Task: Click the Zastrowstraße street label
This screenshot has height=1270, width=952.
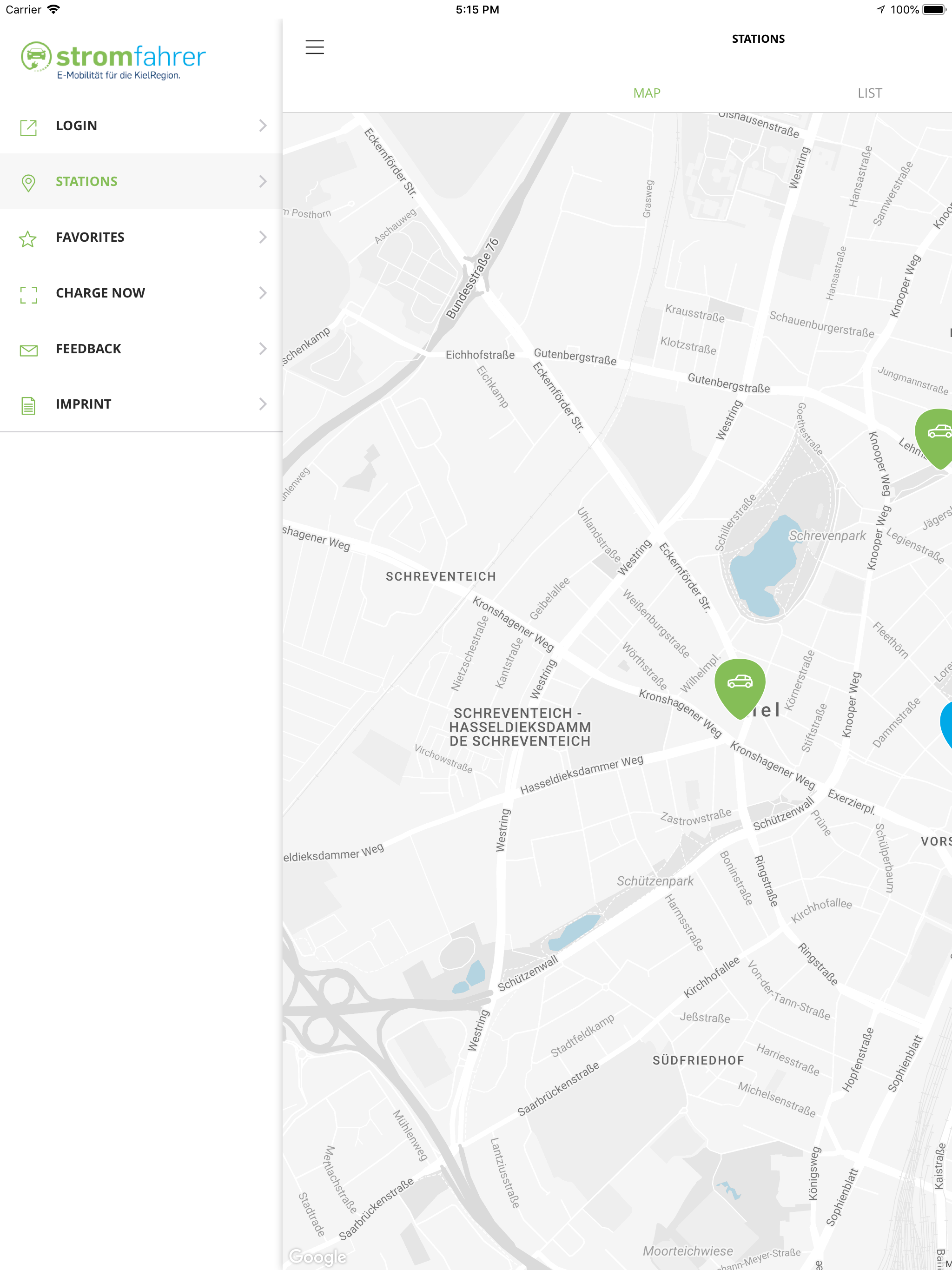Action: (x=696, y=817)
